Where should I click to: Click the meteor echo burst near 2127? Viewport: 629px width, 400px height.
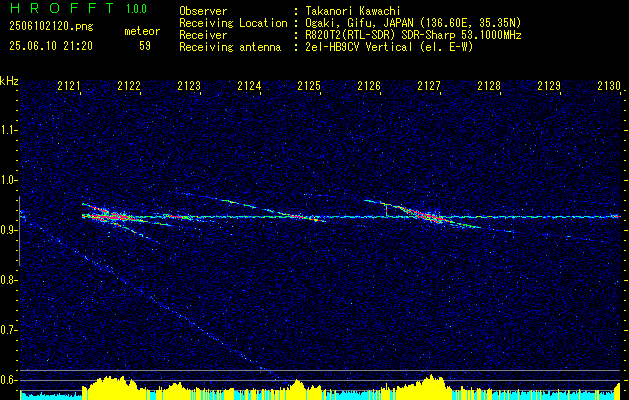click(431, 216)
